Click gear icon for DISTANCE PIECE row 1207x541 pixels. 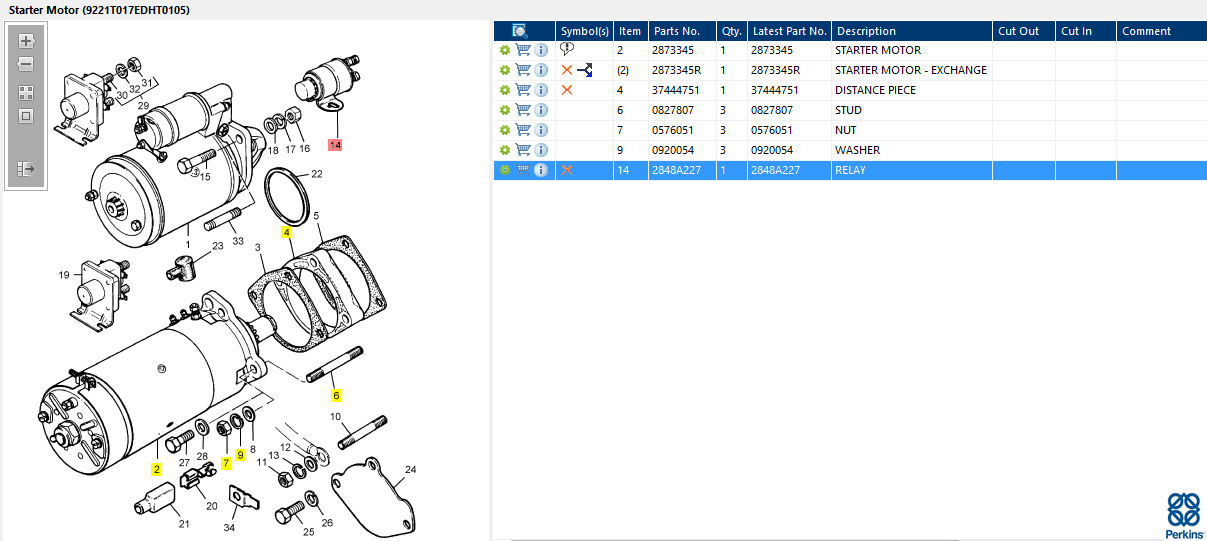(x=505, y=90)
